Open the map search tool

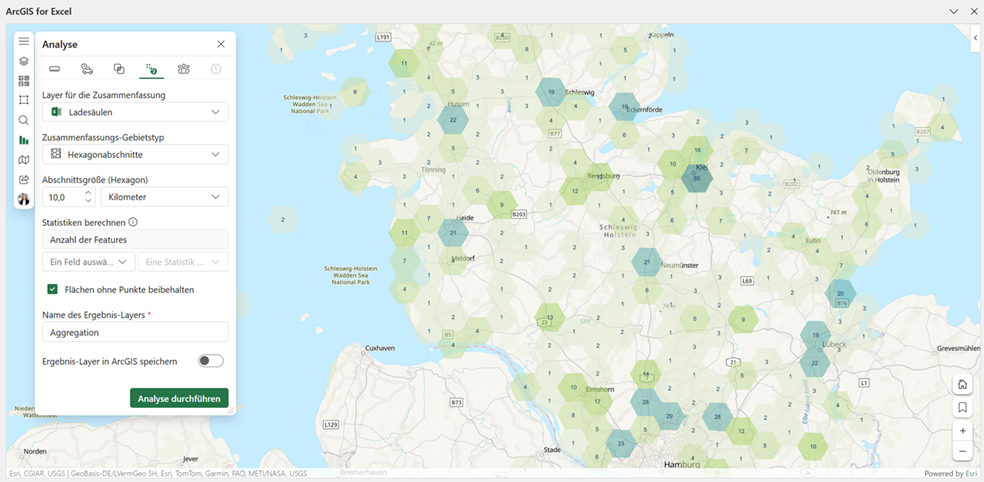point(24,120)
